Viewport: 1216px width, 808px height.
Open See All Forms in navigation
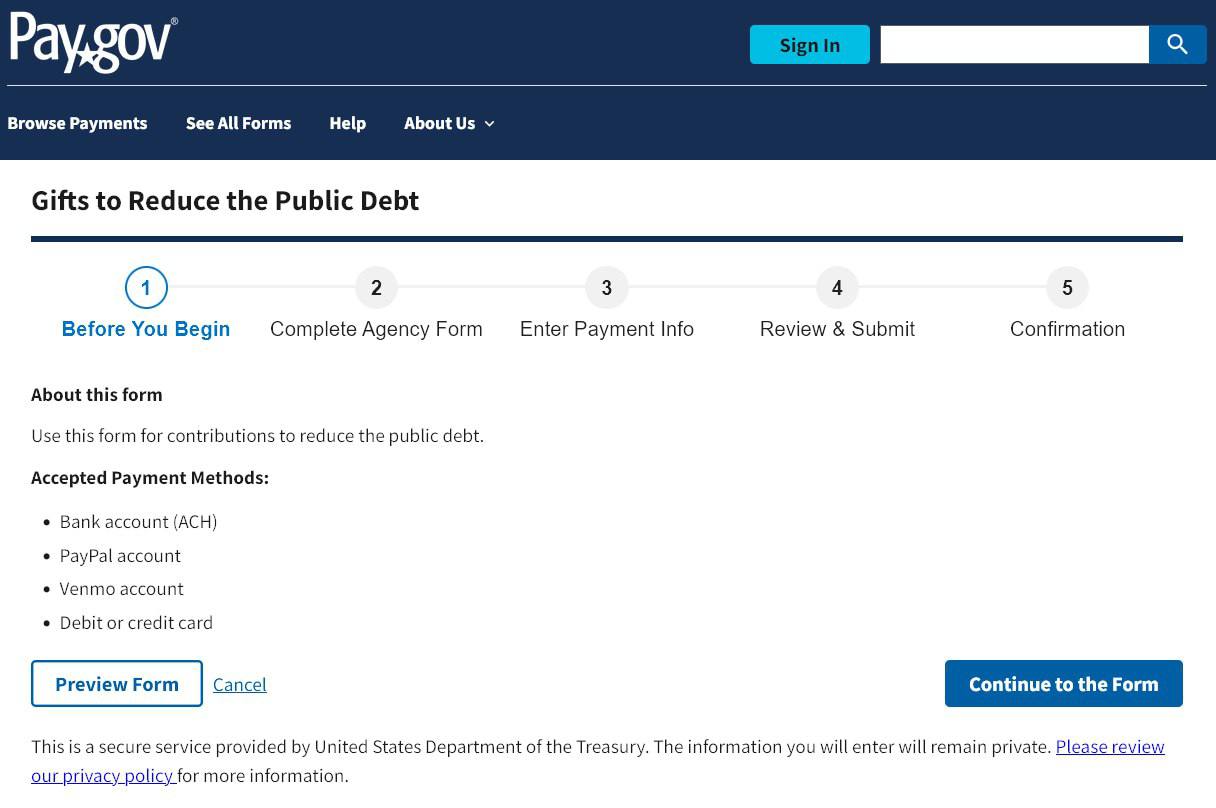pos(238,123)
